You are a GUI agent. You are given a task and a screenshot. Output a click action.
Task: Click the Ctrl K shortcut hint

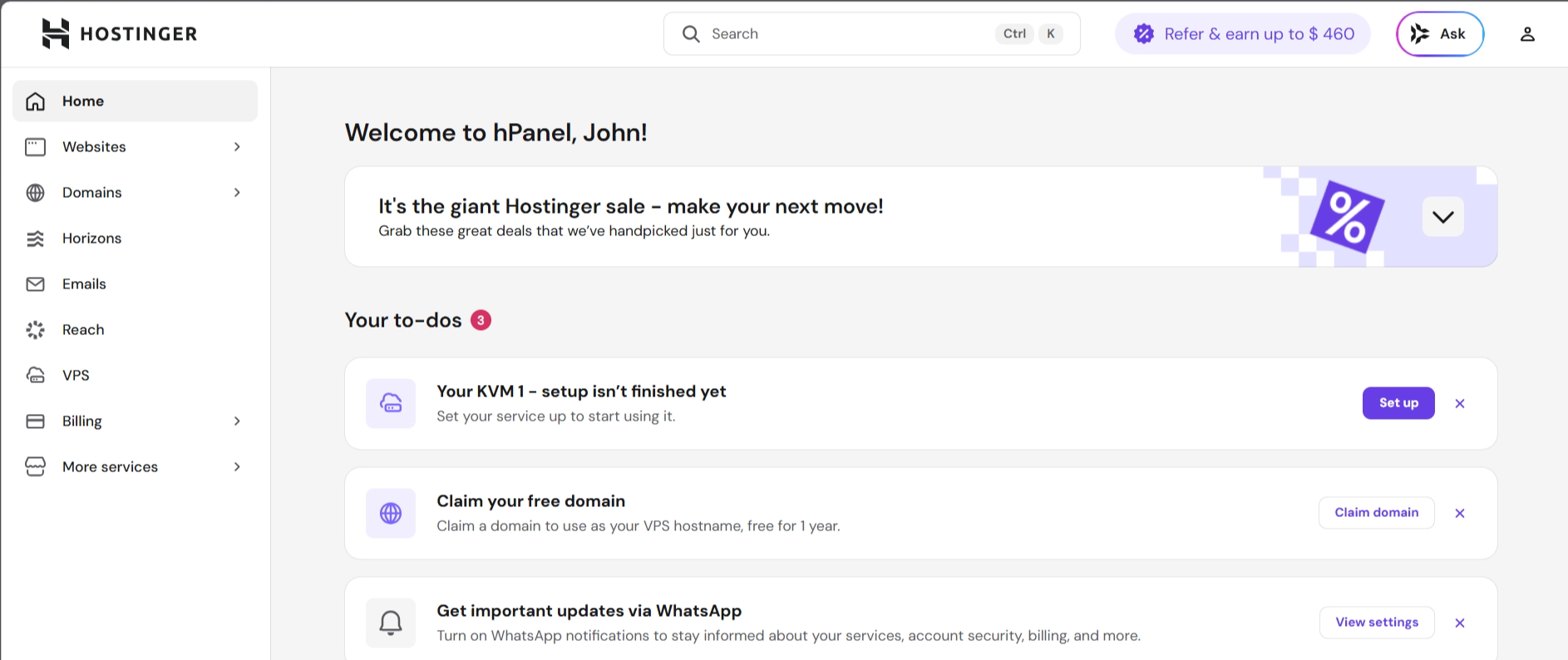pos(1029,34)
